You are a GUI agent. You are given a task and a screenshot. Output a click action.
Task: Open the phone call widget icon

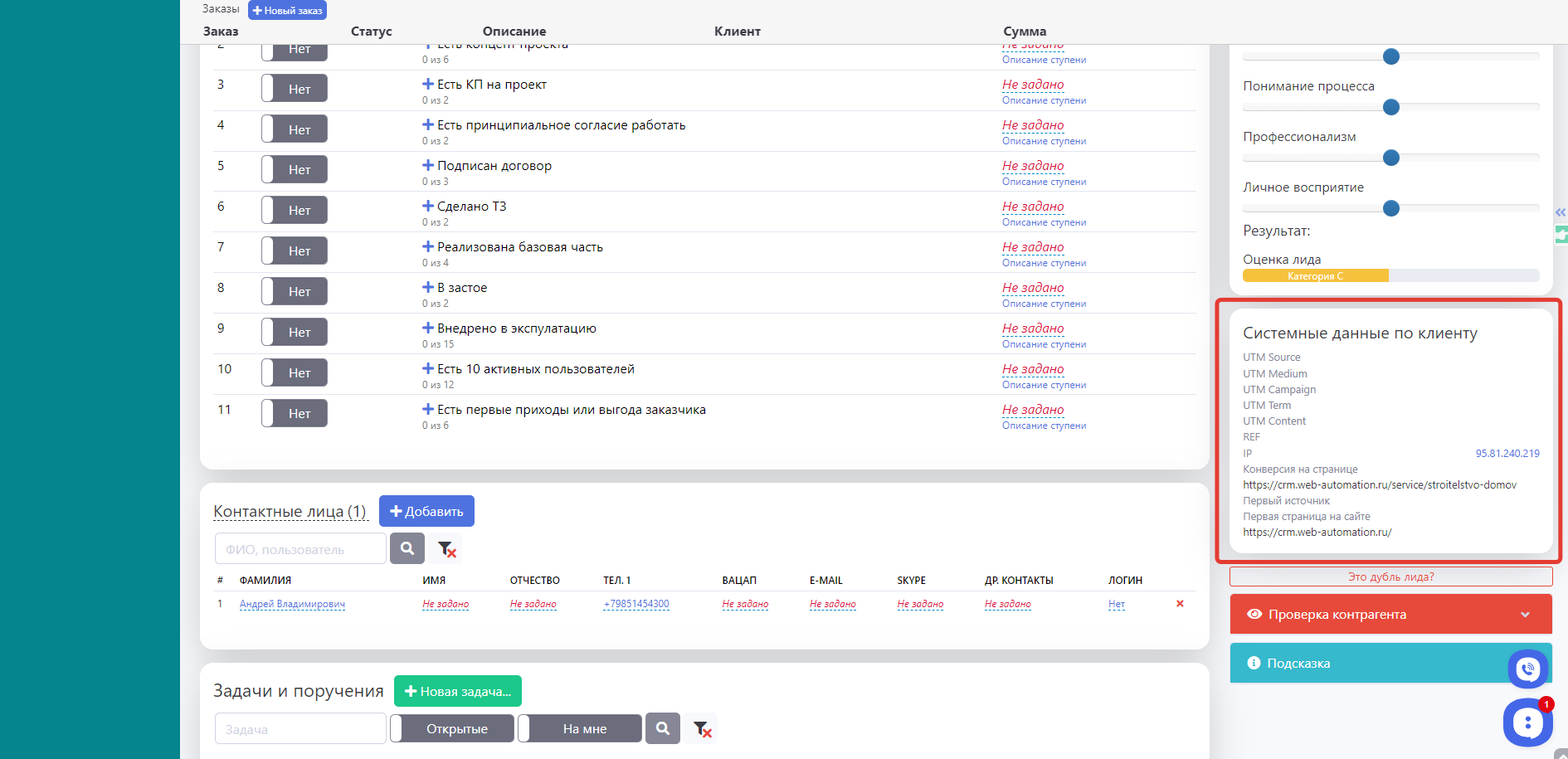click(1527, 669)
